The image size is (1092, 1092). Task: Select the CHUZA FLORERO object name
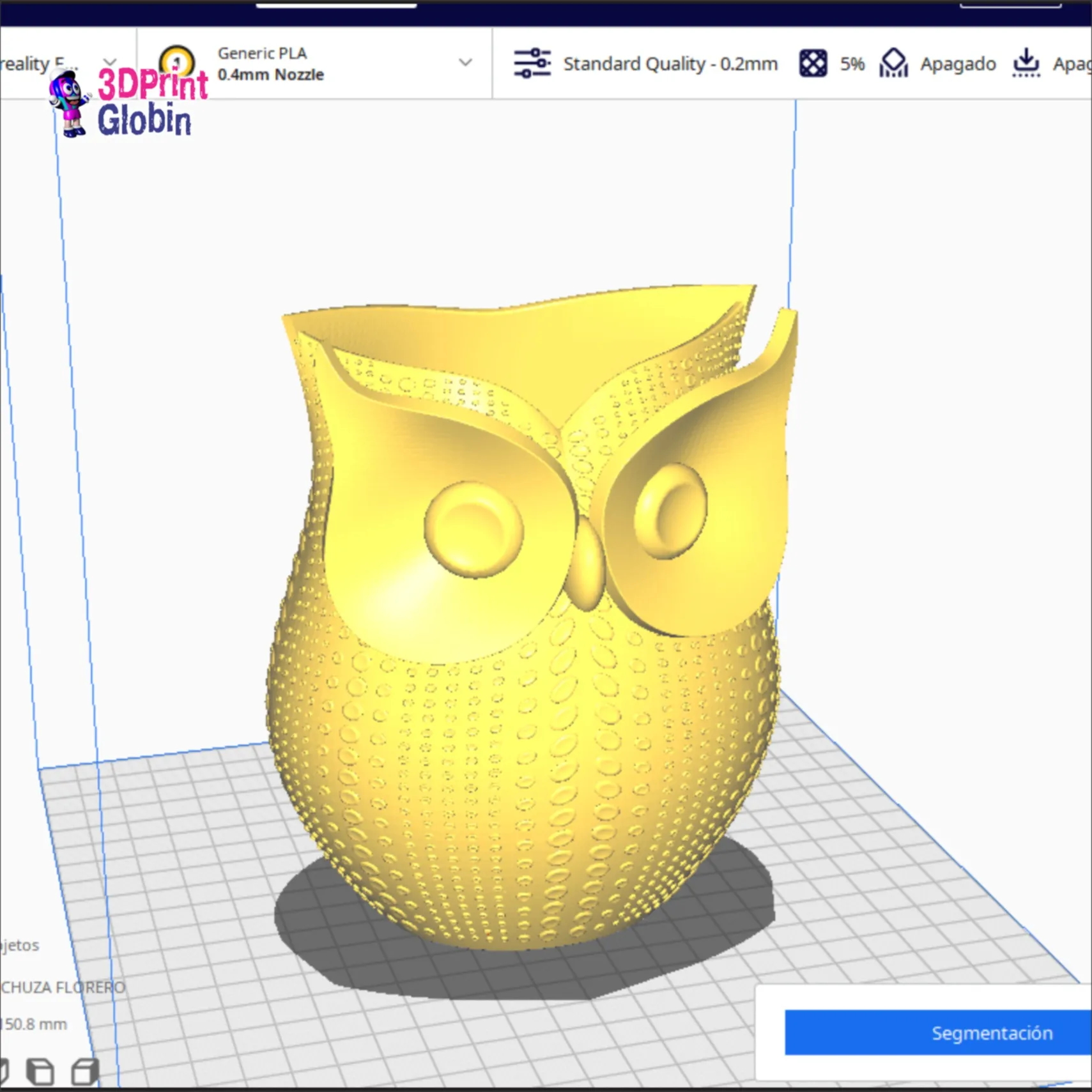63,987
